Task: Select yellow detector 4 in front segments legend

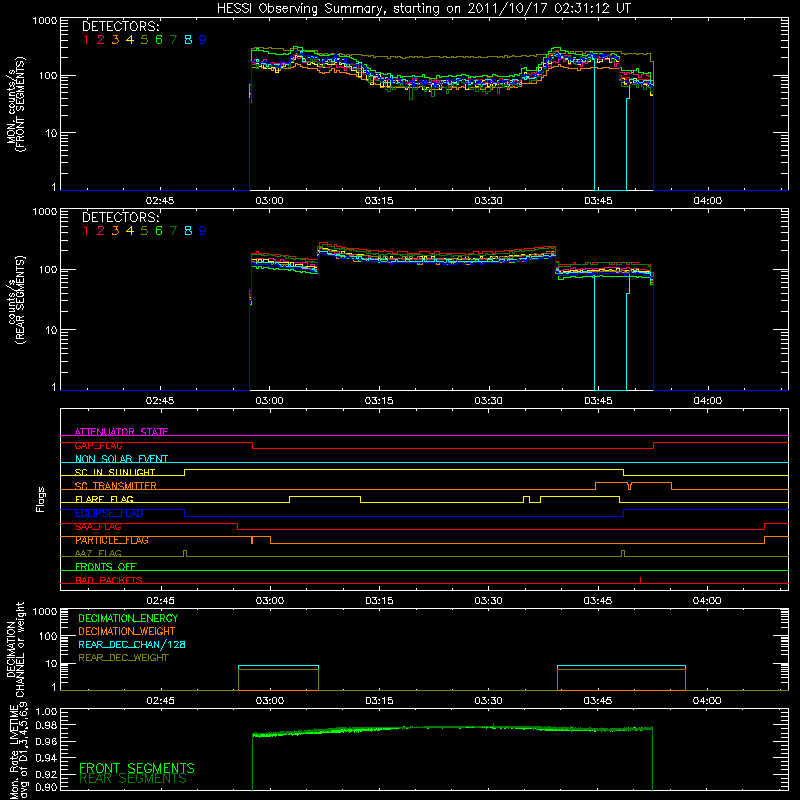Action: click(130, 40)
